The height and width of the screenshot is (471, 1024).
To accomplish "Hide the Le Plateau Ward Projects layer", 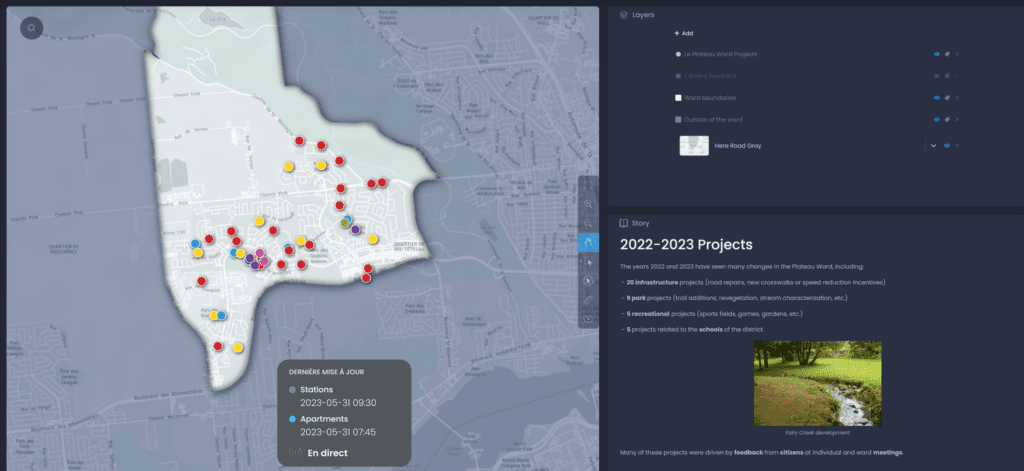I will pos(936,54).
